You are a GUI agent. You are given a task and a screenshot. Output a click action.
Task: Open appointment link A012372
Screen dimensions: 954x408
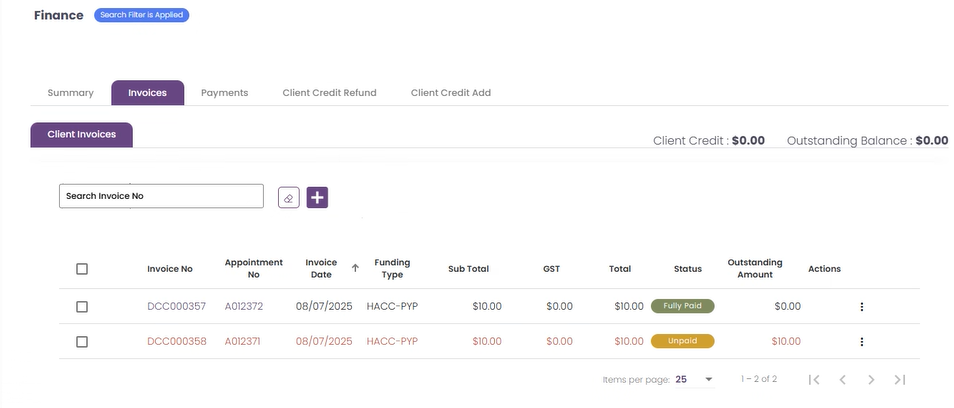(244, 306)
